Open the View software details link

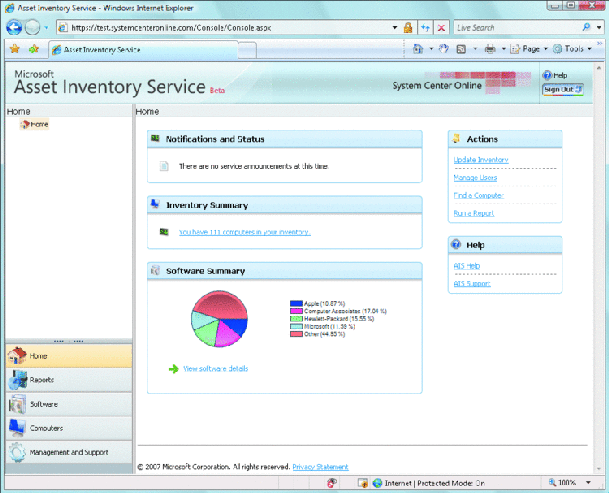(x=216, y=369)
